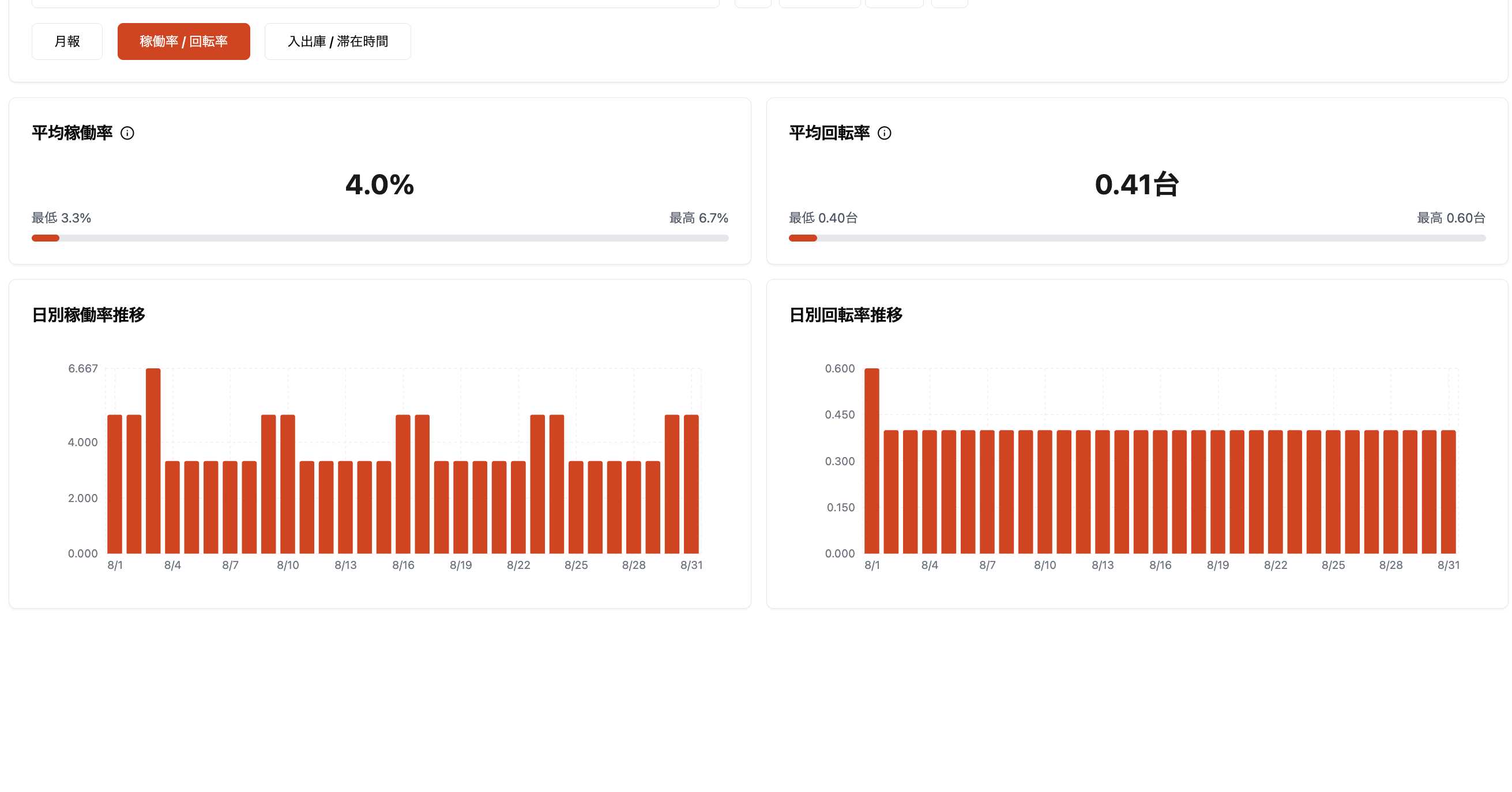Click the 8/1 bar in 日別回転率推移 chart
The height and width of the screenshot is (792, 1512).
click(x=872, y=461)
